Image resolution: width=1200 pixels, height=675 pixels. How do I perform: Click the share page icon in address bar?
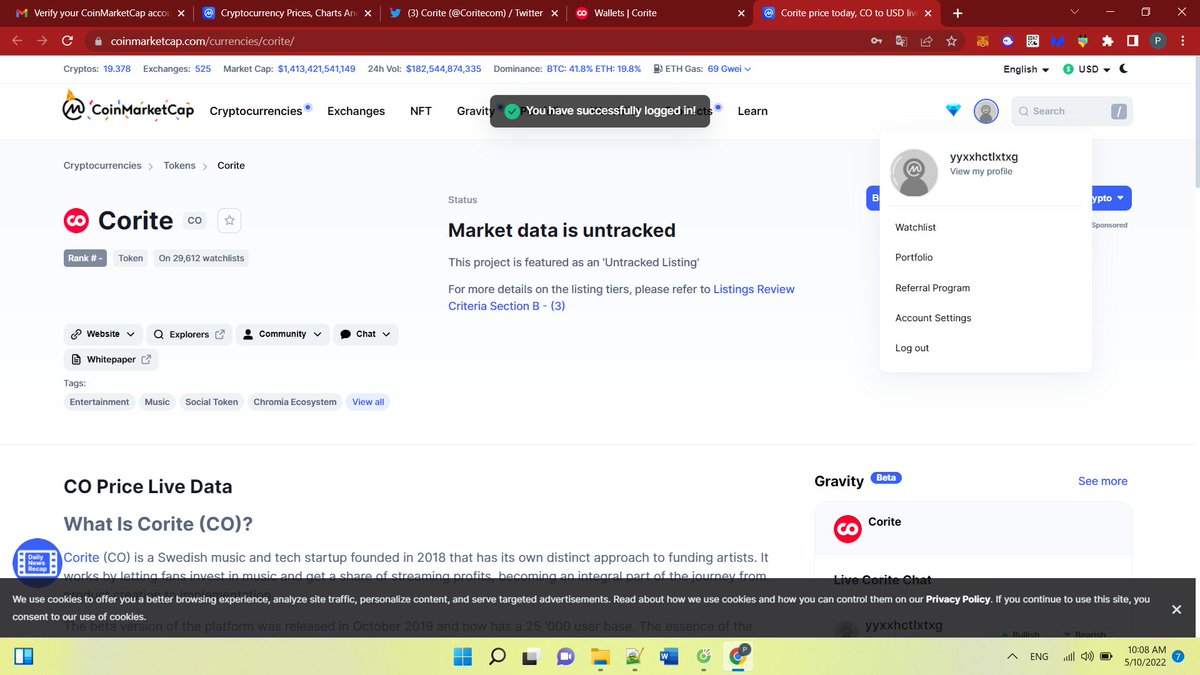927,41
